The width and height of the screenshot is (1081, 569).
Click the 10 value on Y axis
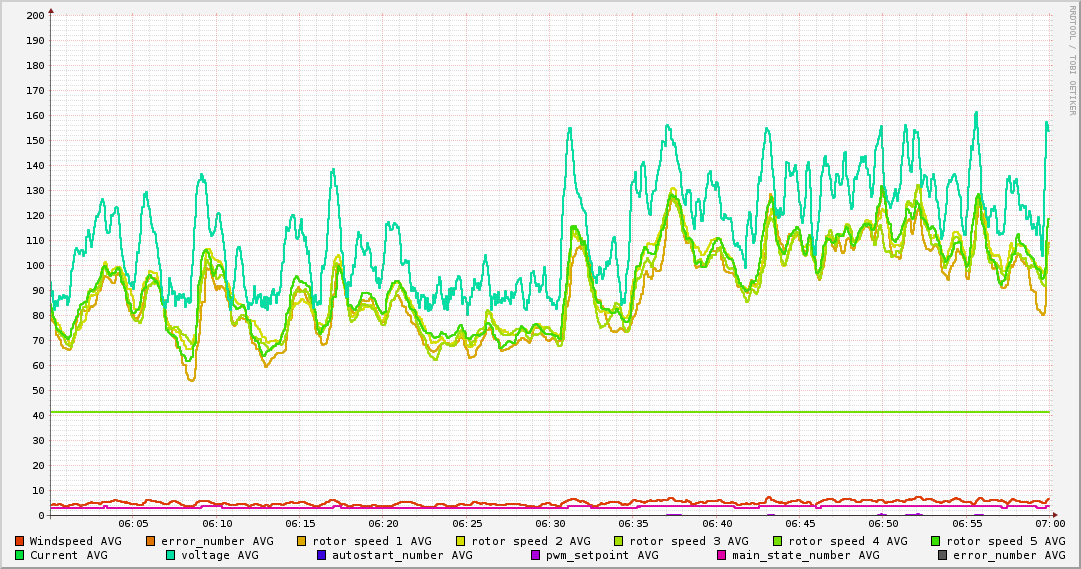point(38,490)
